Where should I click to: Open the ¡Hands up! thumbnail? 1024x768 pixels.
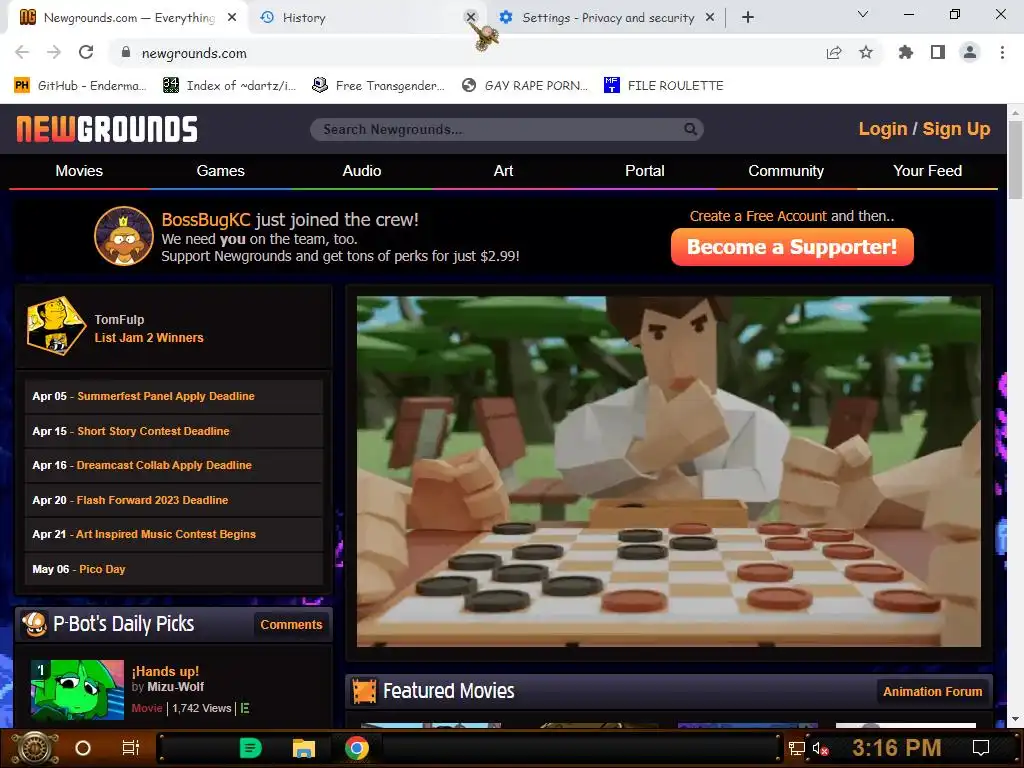(x=77, y=690)
